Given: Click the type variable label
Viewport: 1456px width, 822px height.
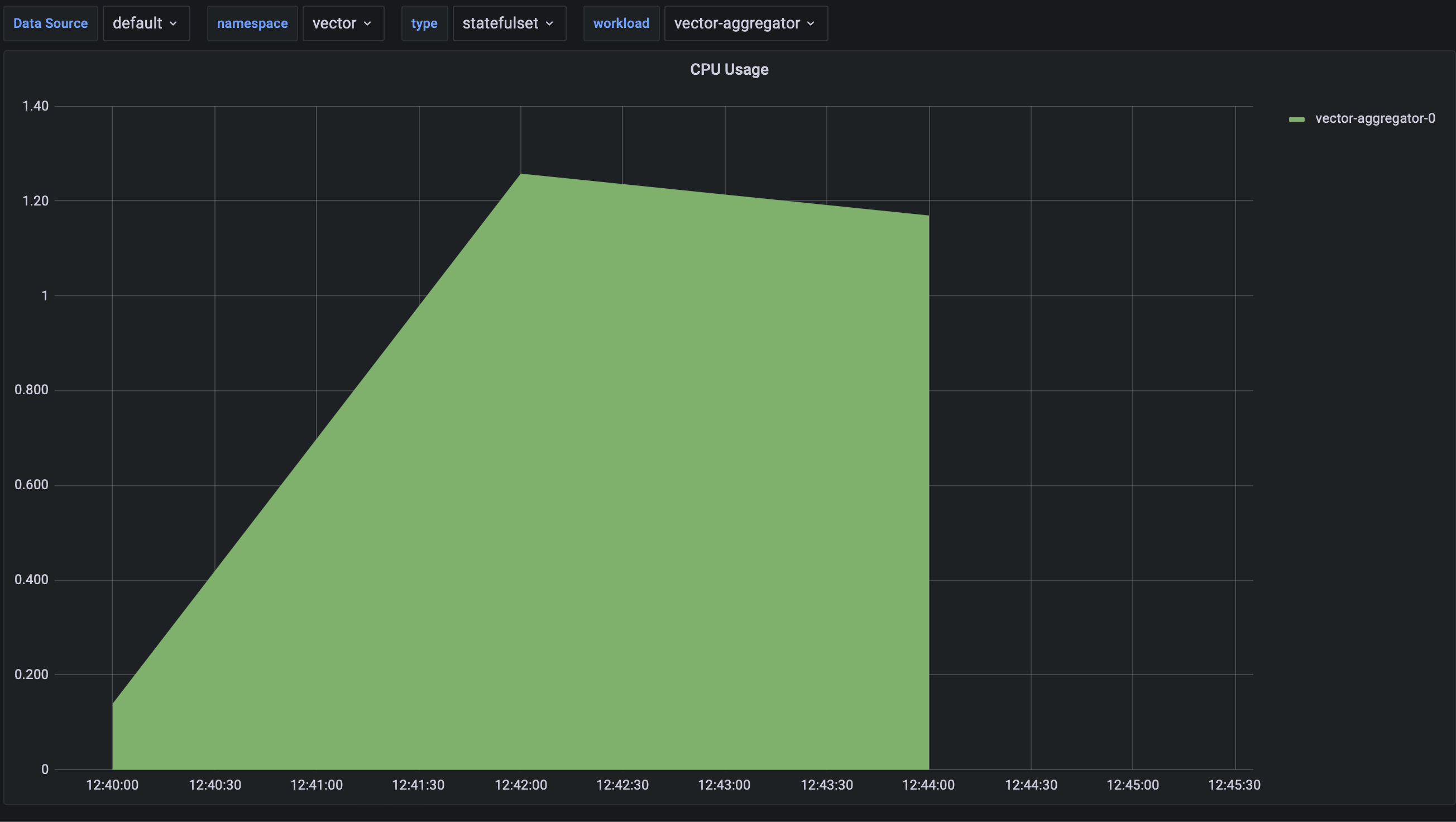Looking at the screenshot, I should coord(424,23).
